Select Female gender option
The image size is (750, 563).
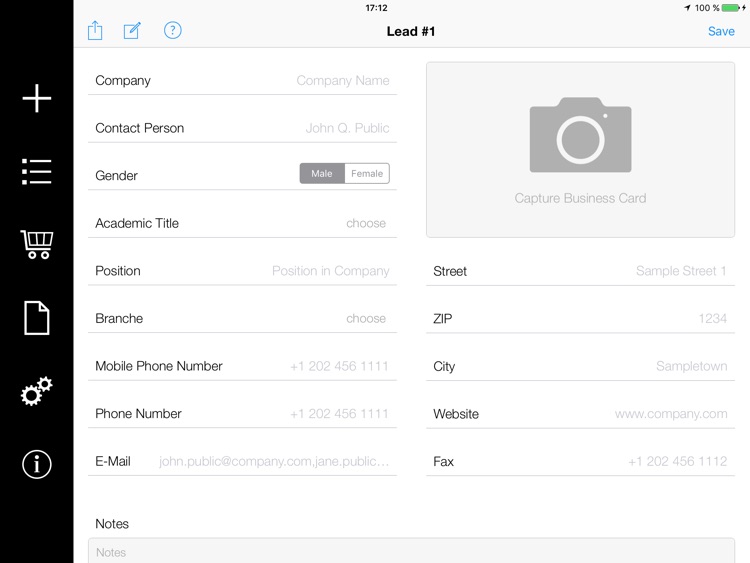(367, 174)
